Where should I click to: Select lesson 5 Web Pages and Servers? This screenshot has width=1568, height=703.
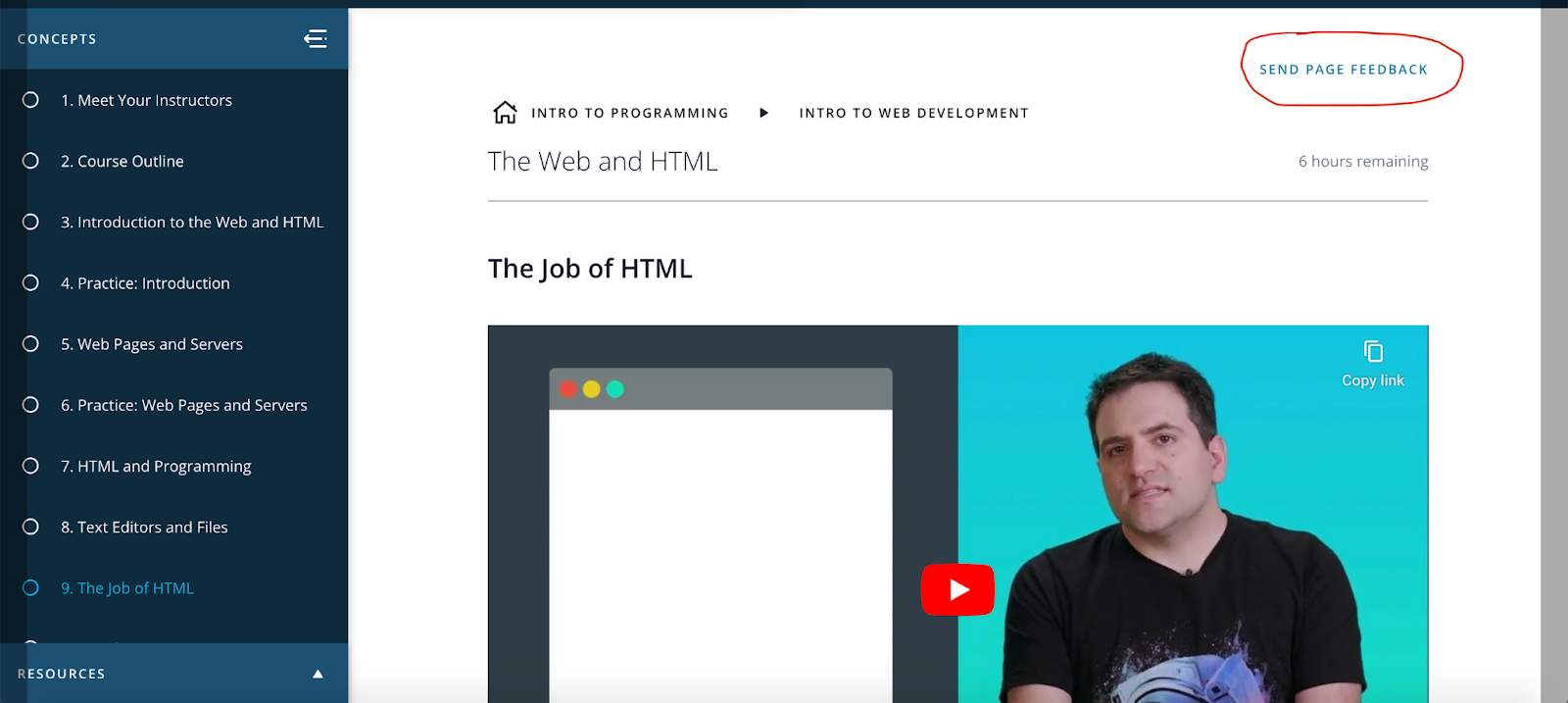152,344
